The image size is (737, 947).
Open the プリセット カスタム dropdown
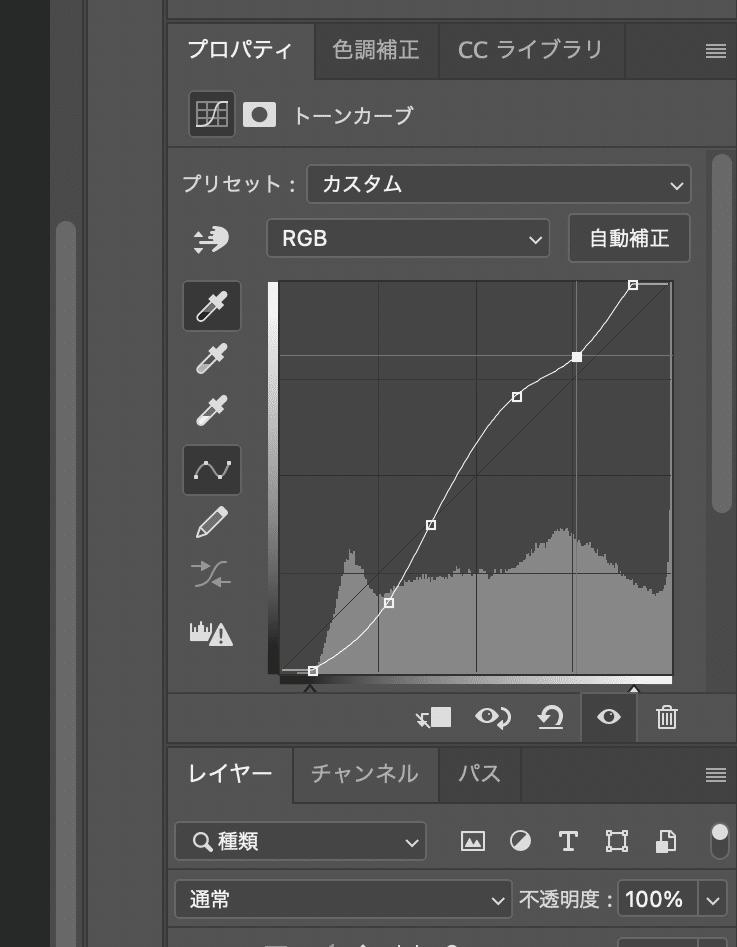click(x=499, y=184)
